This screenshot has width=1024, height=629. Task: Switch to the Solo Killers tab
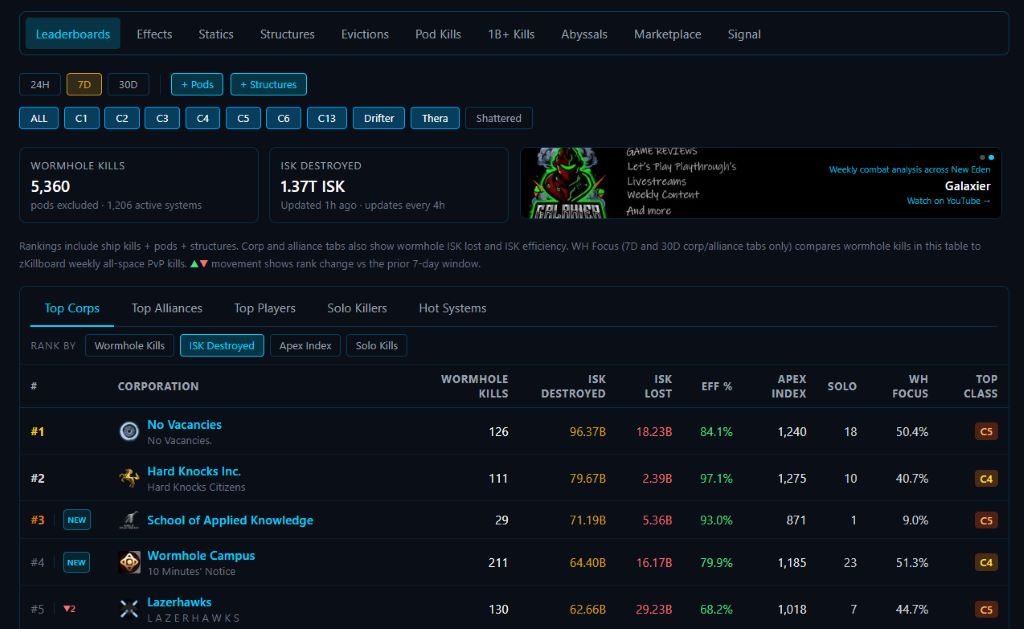357,308
